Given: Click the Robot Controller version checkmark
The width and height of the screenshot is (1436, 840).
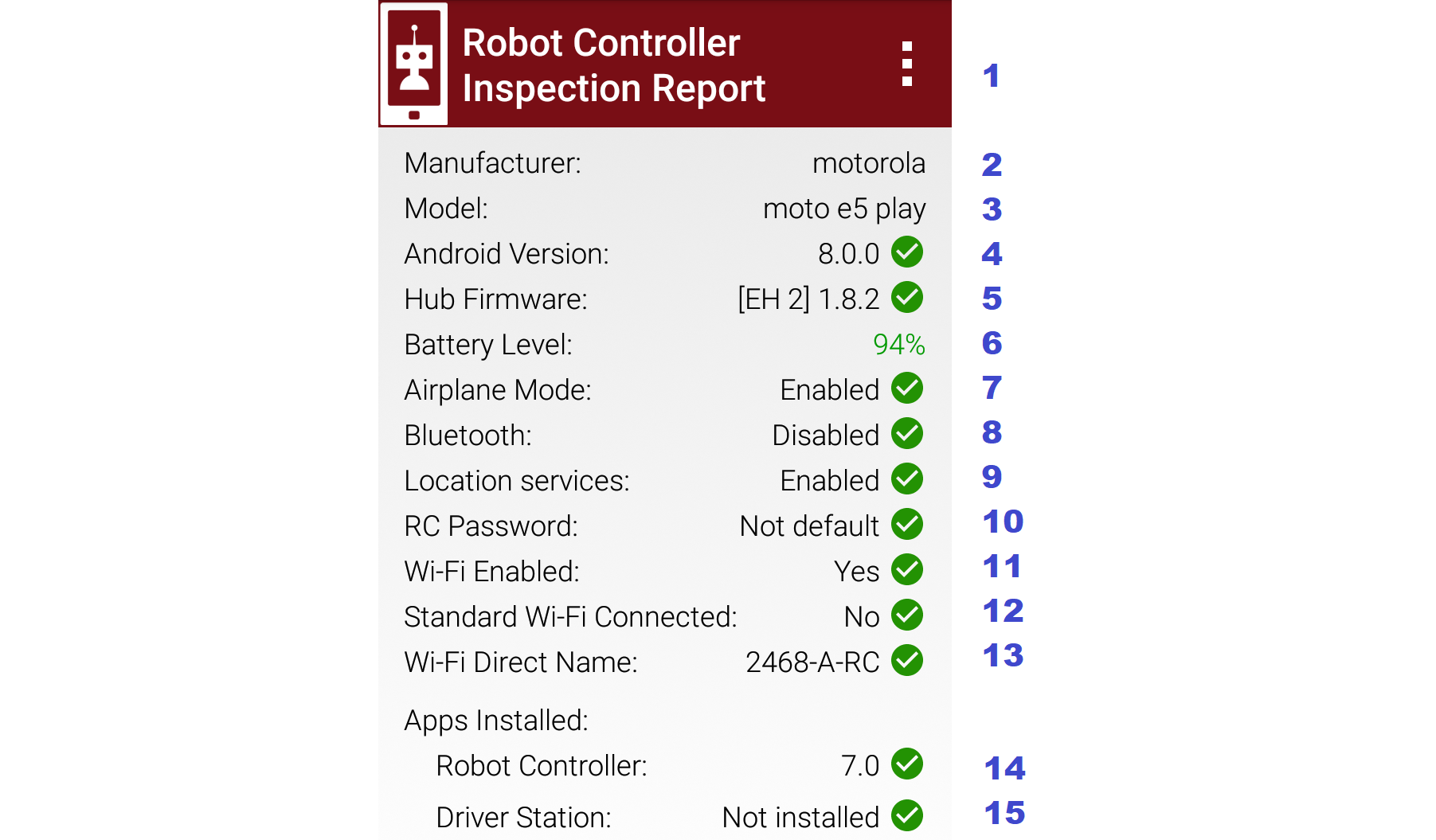Looking at the screenshot, I should pos(907,764).
